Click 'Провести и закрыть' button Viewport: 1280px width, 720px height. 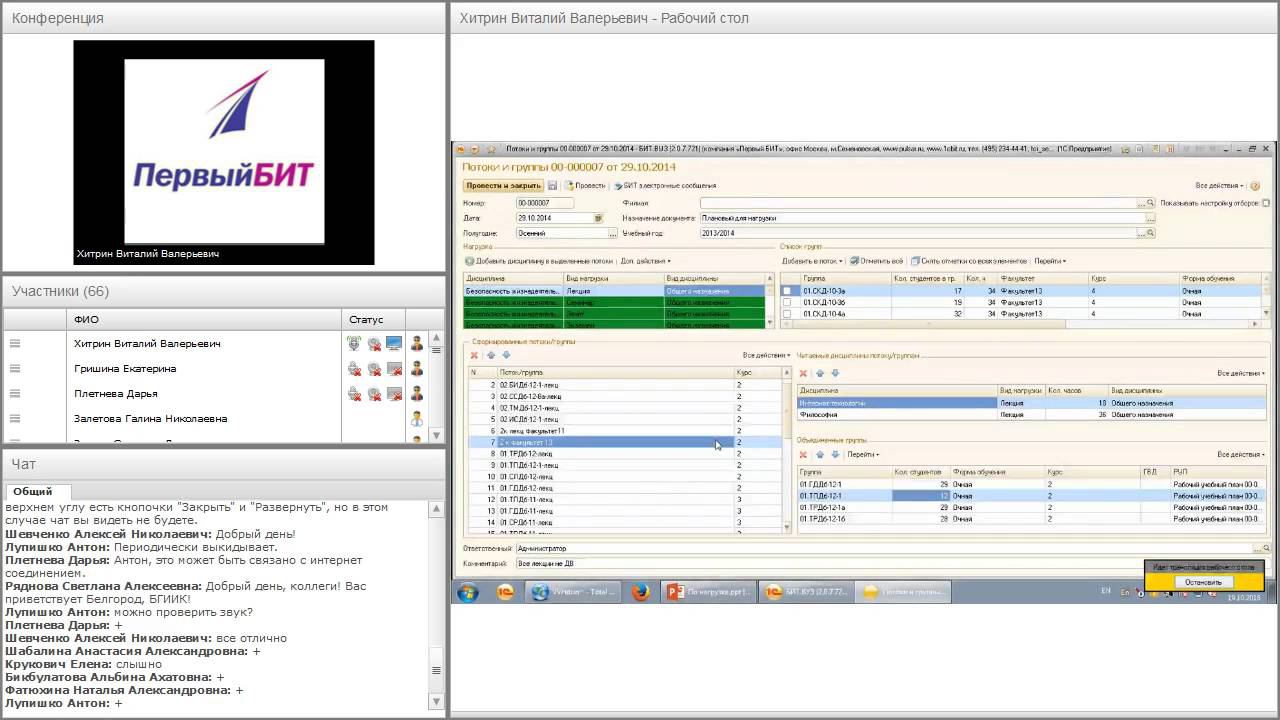tap(503, 186)
